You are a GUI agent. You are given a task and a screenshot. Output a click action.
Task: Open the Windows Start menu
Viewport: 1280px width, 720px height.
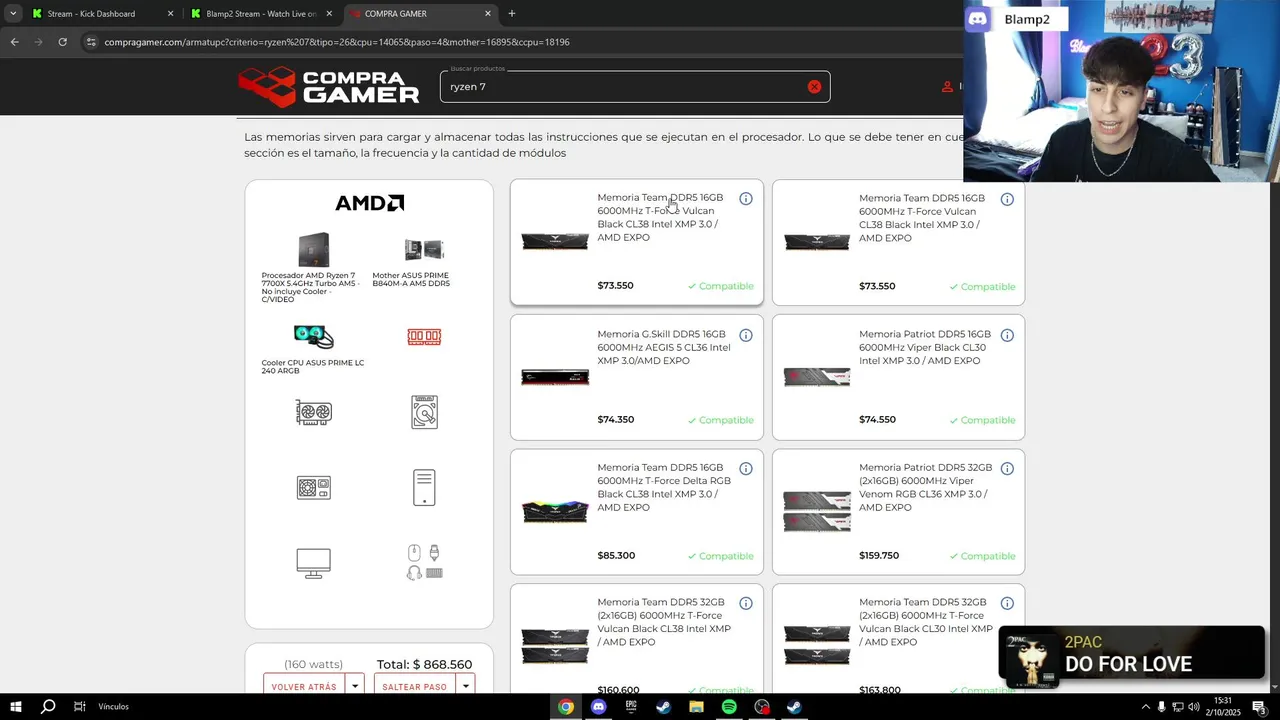pos(16,707)
